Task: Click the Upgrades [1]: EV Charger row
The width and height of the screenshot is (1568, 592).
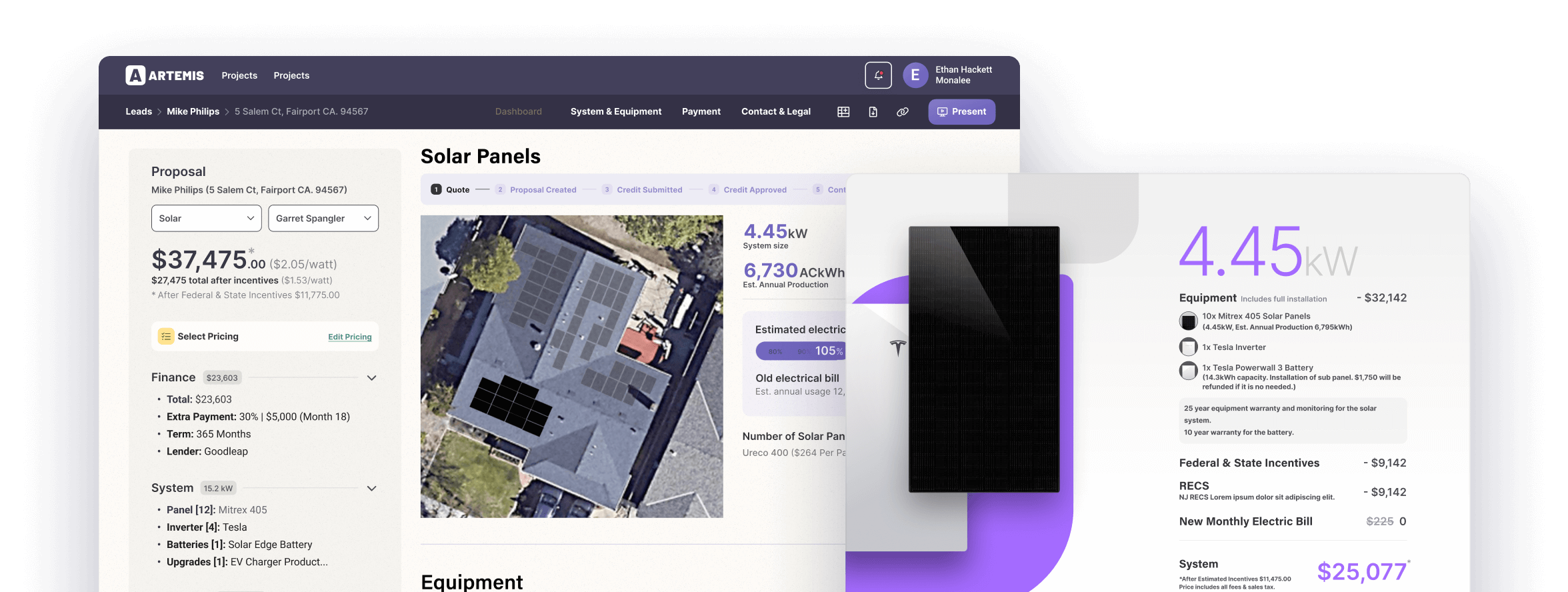Action: pyautogui.click(x=247, y=562)
